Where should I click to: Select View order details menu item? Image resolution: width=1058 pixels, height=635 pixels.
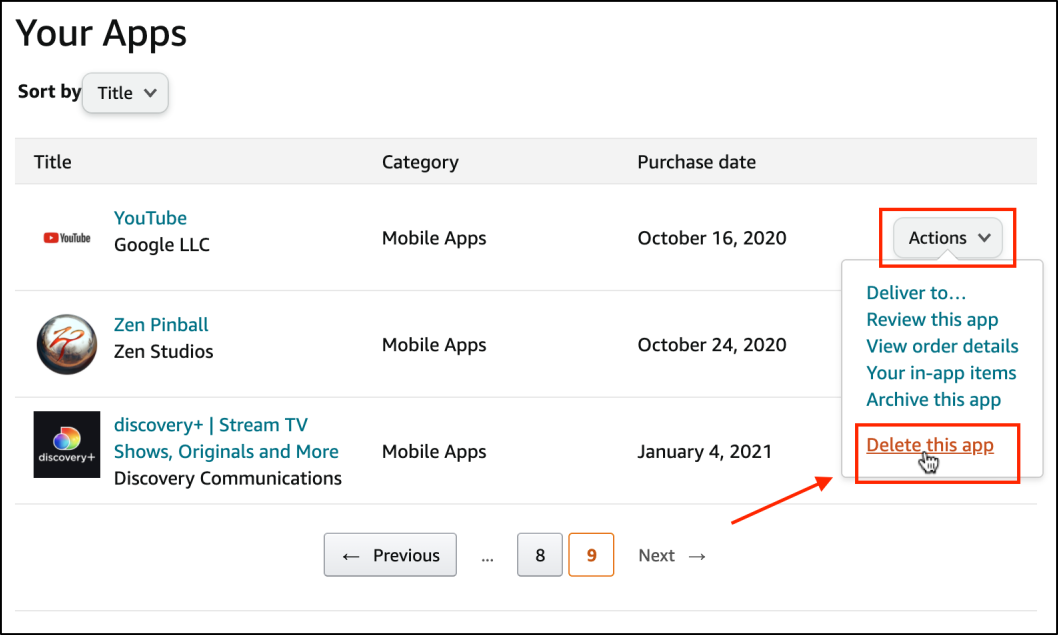(942, 346)
